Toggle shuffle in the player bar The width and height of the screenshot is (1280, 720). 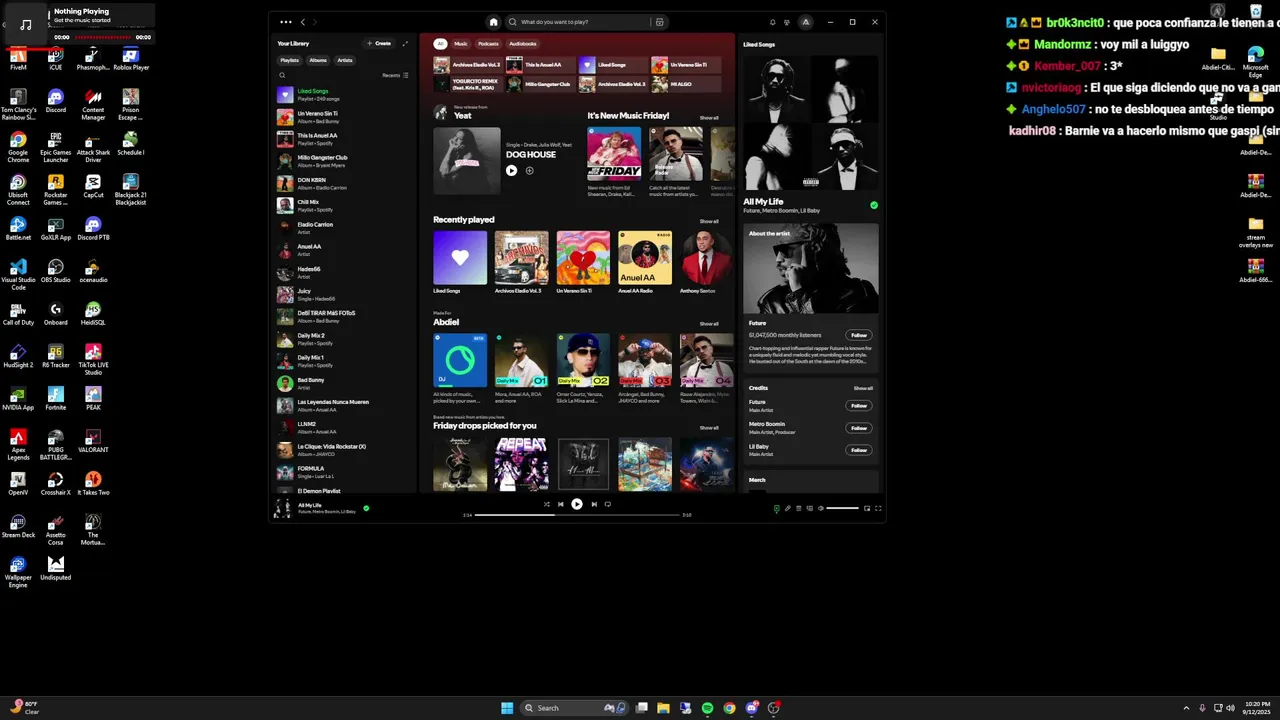point(546,504)
